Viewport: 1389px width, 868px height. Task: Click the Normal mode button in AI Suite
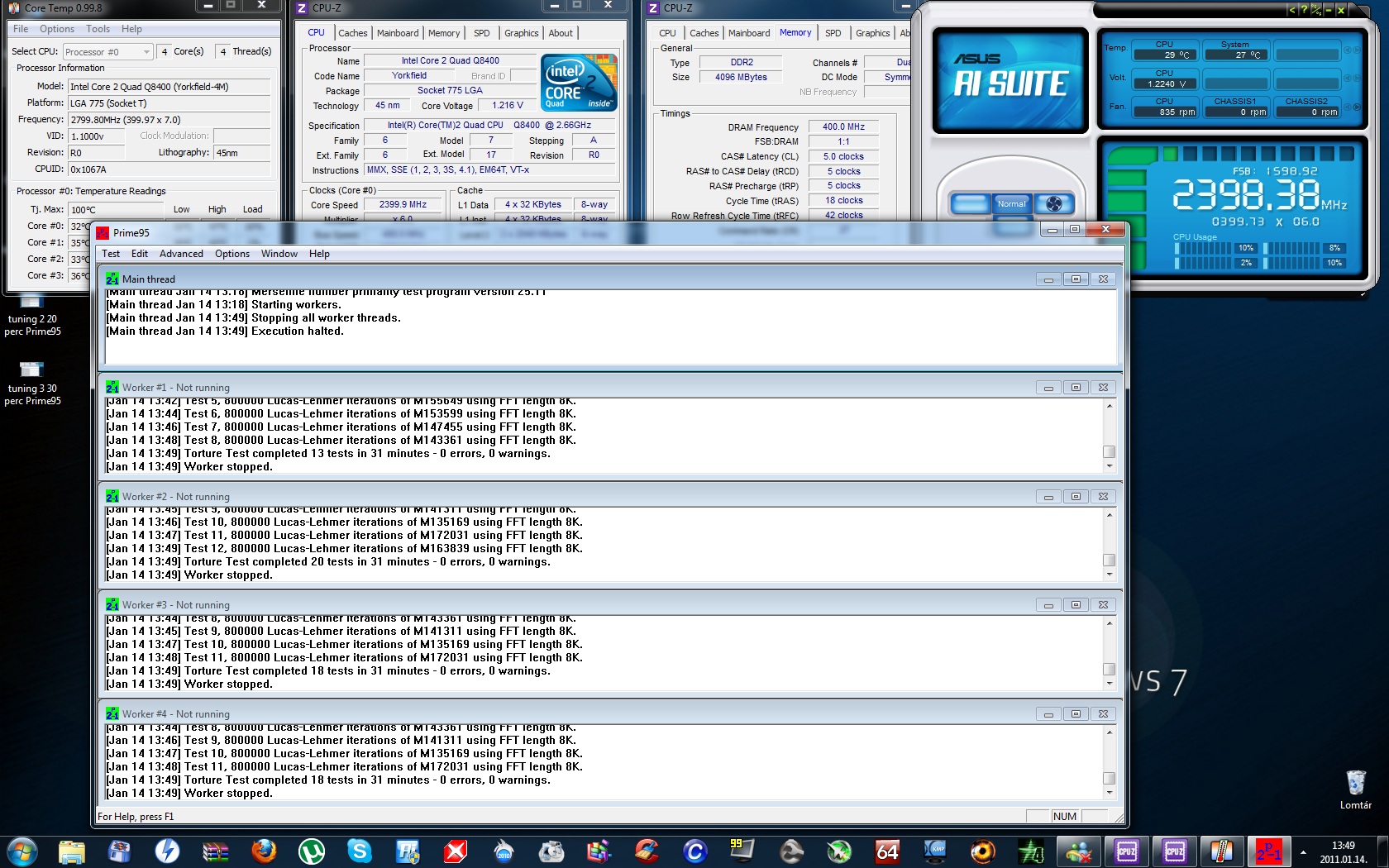point(1011,204)
